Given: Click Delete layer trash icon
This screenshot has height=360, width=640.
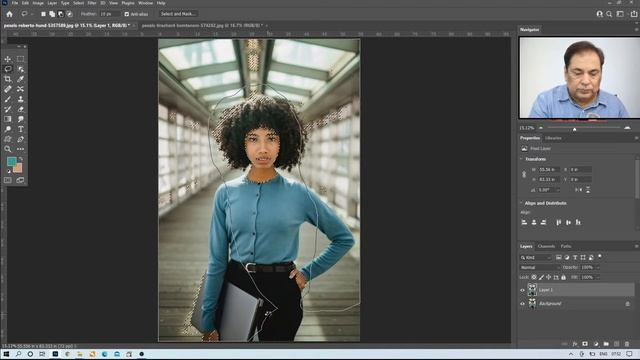Looking at the screenshot, I should click(x=627, y=344).
